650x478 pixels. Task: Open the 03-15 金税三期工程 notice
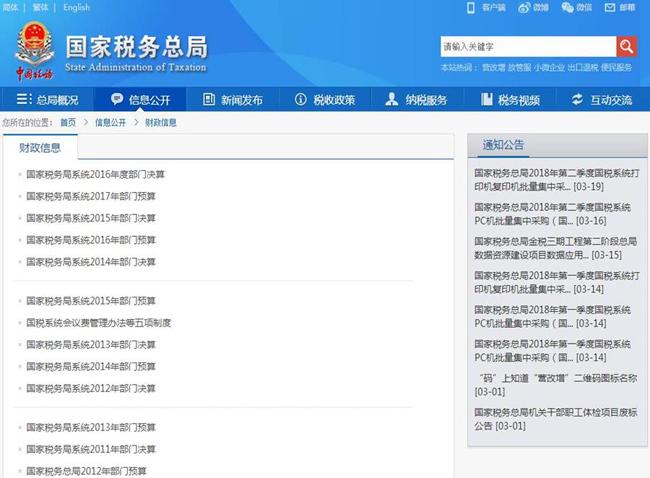555,248
